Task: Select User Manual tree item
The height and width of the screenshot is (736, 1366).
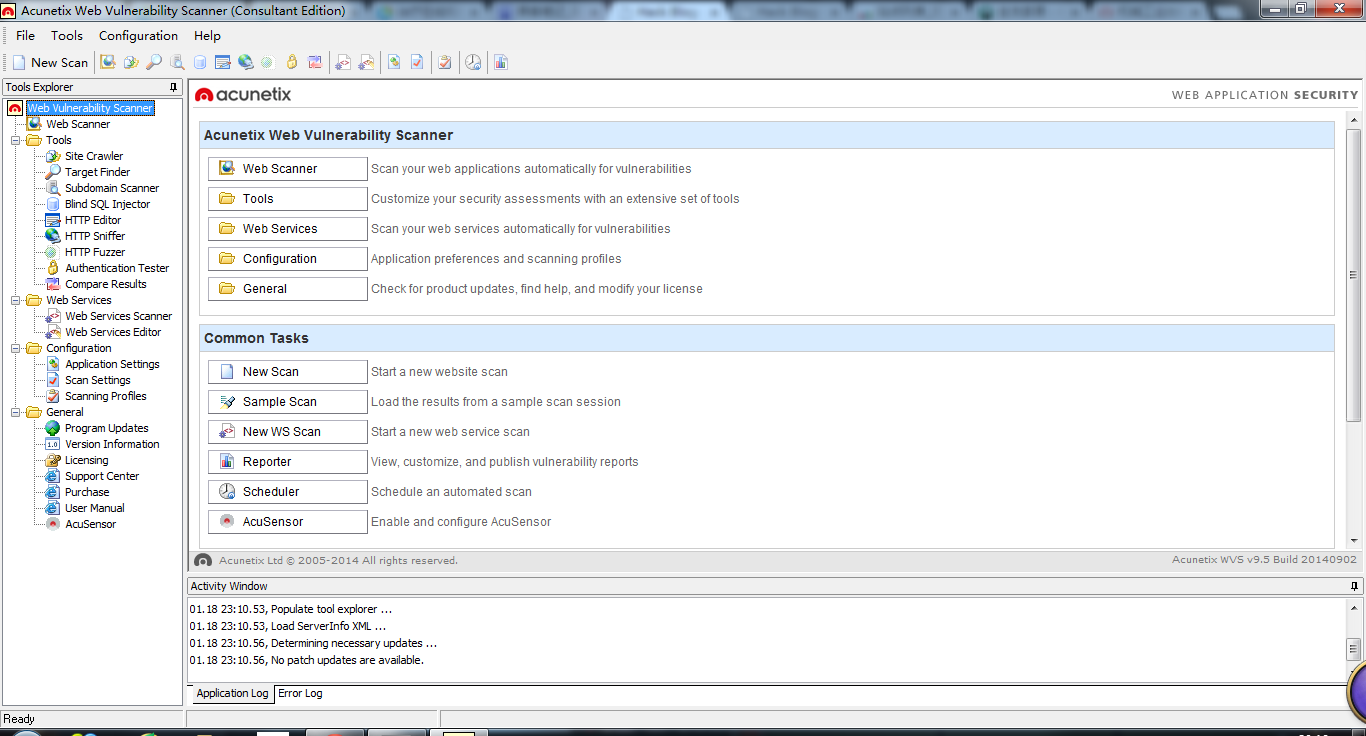Action: pyautogui.click(x=94, y=508)
